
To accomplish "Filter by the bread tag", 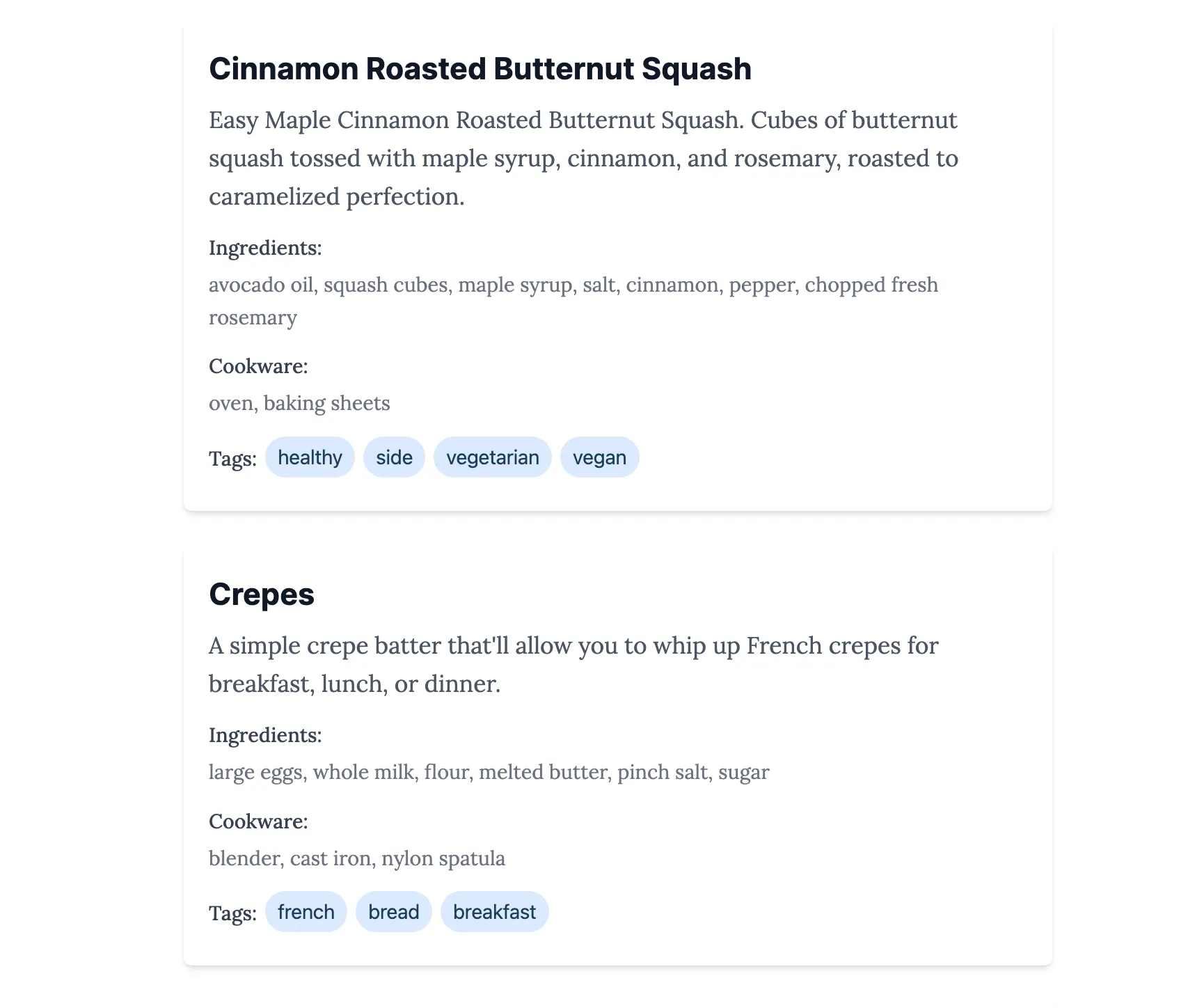I will coord(393,912).
